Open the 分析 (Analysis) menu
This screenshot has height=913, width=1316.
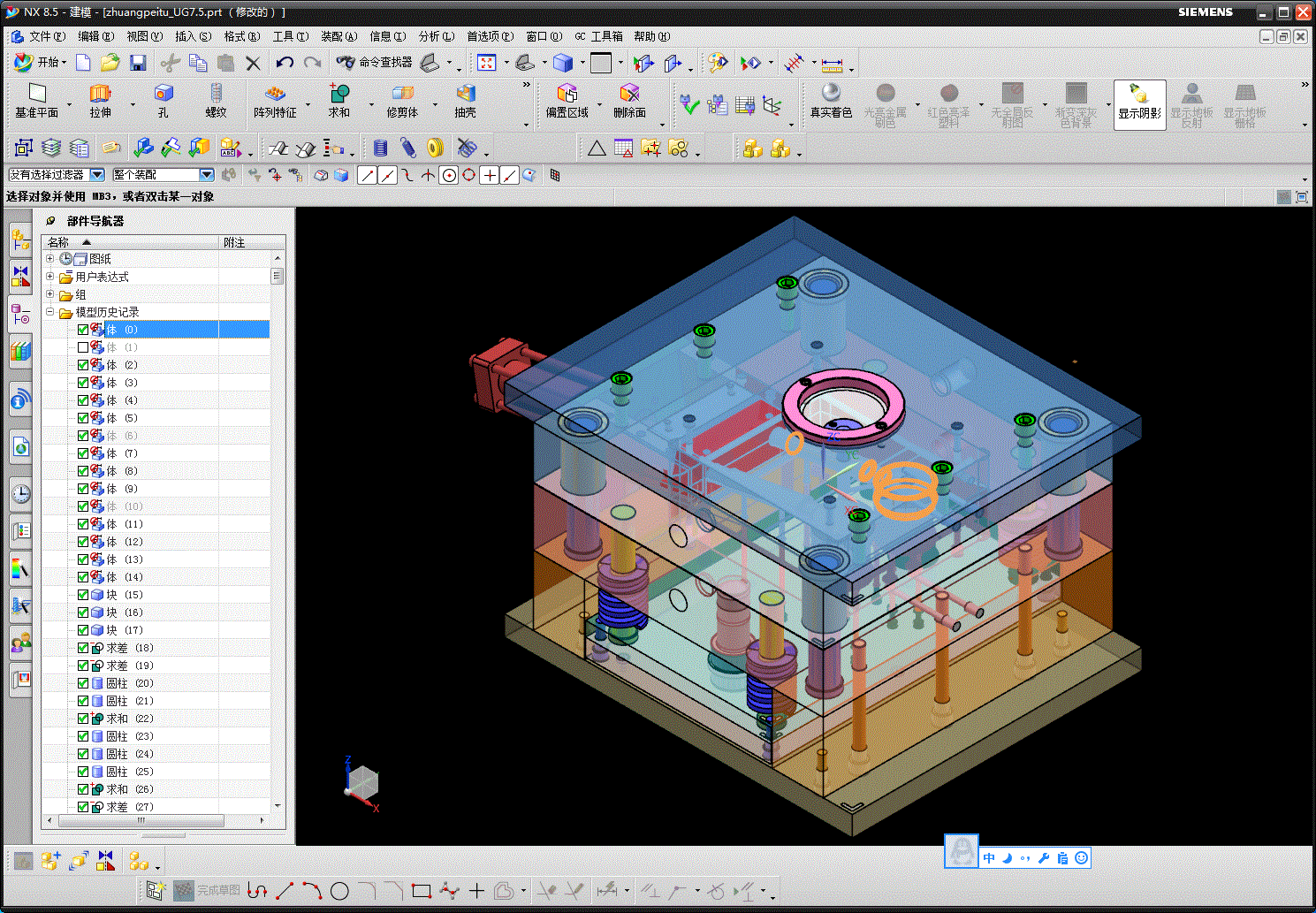click(x=436, y=36)
